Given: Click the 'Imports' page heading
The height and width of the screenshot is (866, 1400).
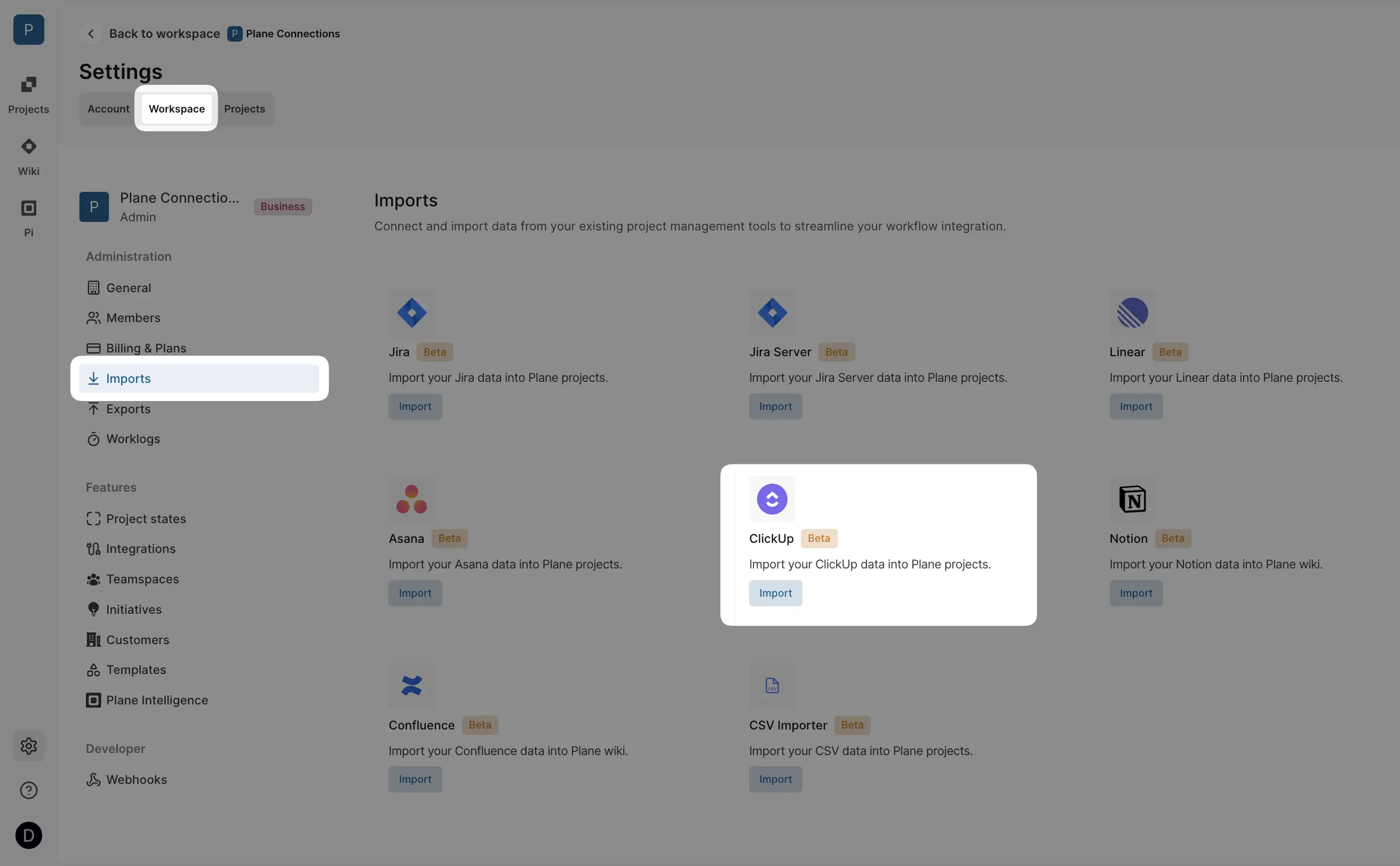Looking at the screenshot, I should coord(405,201).
